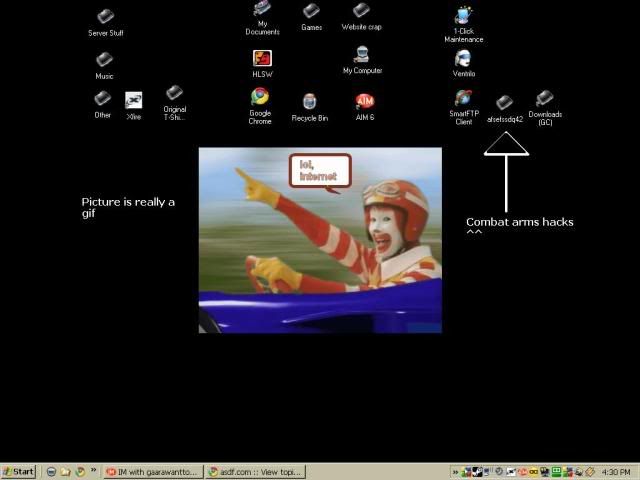Launch the Xfire desktop shortcut

tap(133, 106)
